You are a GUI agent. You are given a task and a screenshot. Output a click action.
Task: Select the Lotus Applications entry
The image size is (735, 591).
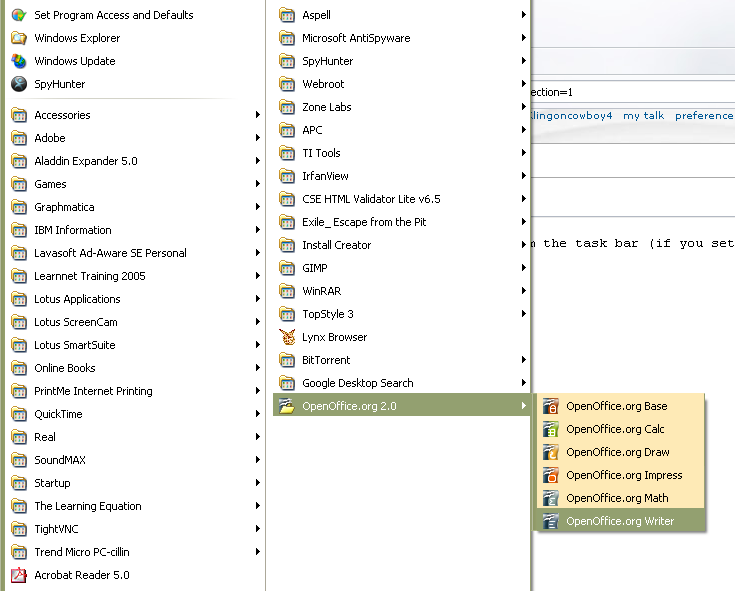point(135,299)
